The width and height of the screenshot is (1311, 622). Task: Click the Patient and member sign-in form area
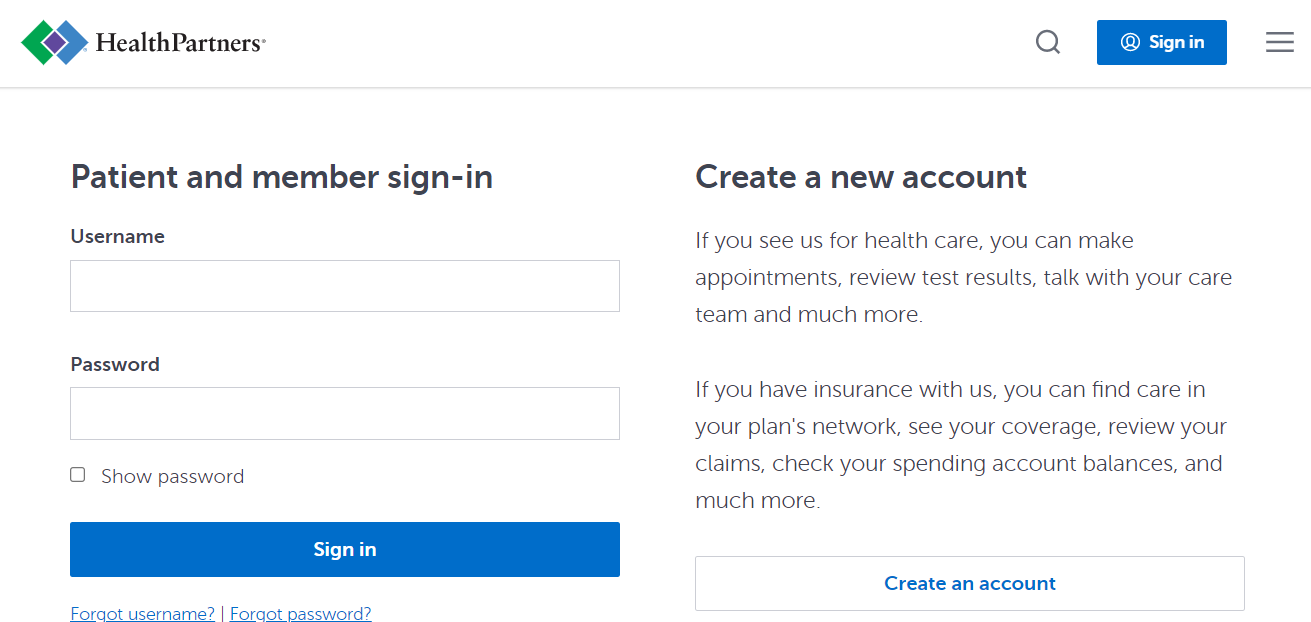pos(281,176)
